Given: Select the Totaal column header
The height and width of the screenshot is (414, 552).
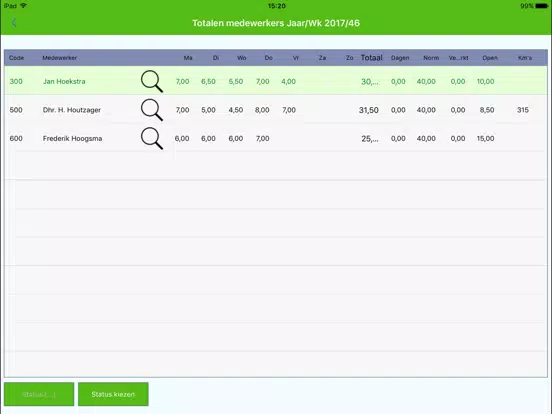Looking at the screenshot, I should coord(371,58).
